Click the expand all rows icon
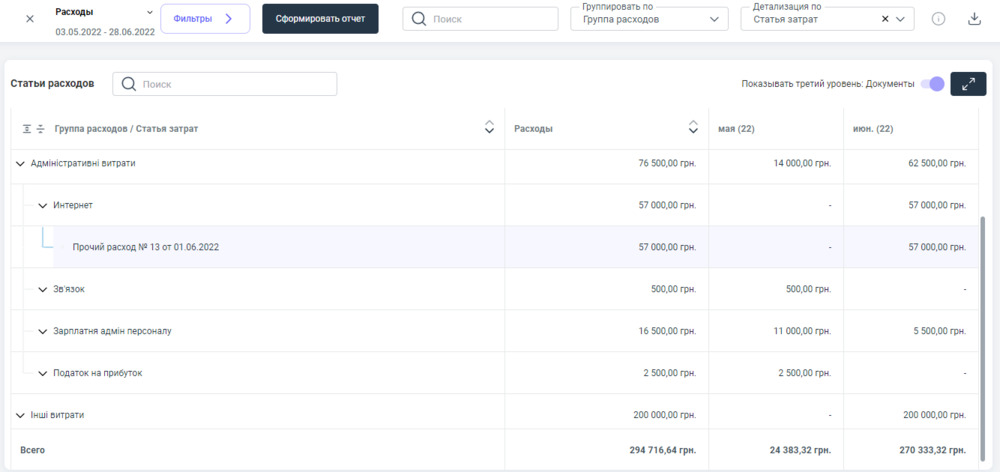The height and width of the screenshot is (472, 1000). click(27, 128)
